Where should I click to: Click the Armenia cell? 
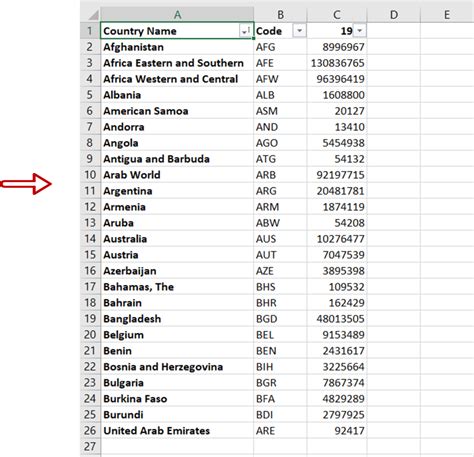click(177, 207)
